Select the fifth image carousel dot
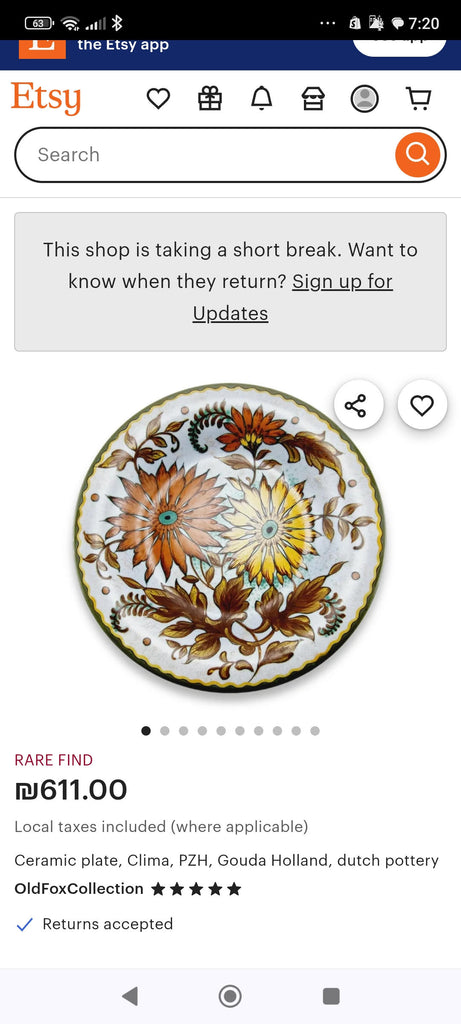This screenshot has height=1024, width=461. point(221,731)
